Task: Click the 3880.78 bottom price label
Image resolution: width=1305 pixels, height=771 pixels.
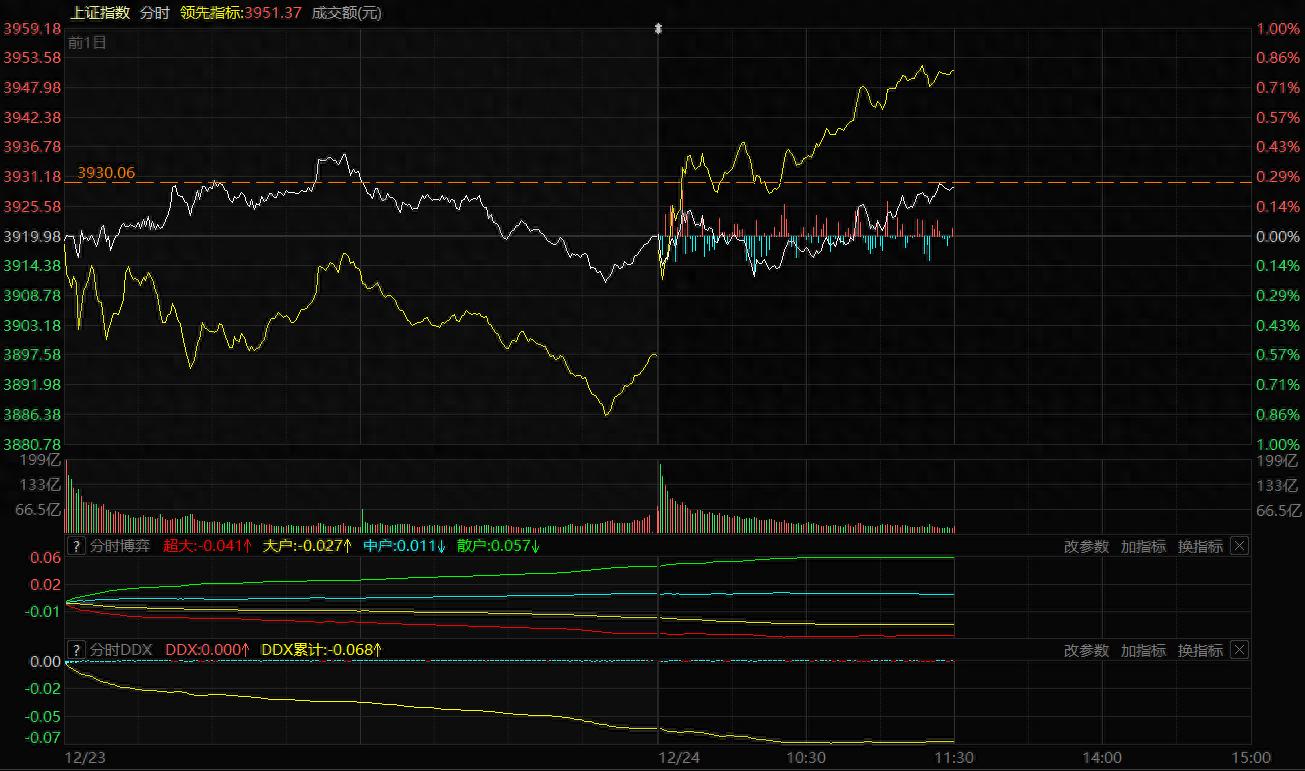Action: coord(33,444)
